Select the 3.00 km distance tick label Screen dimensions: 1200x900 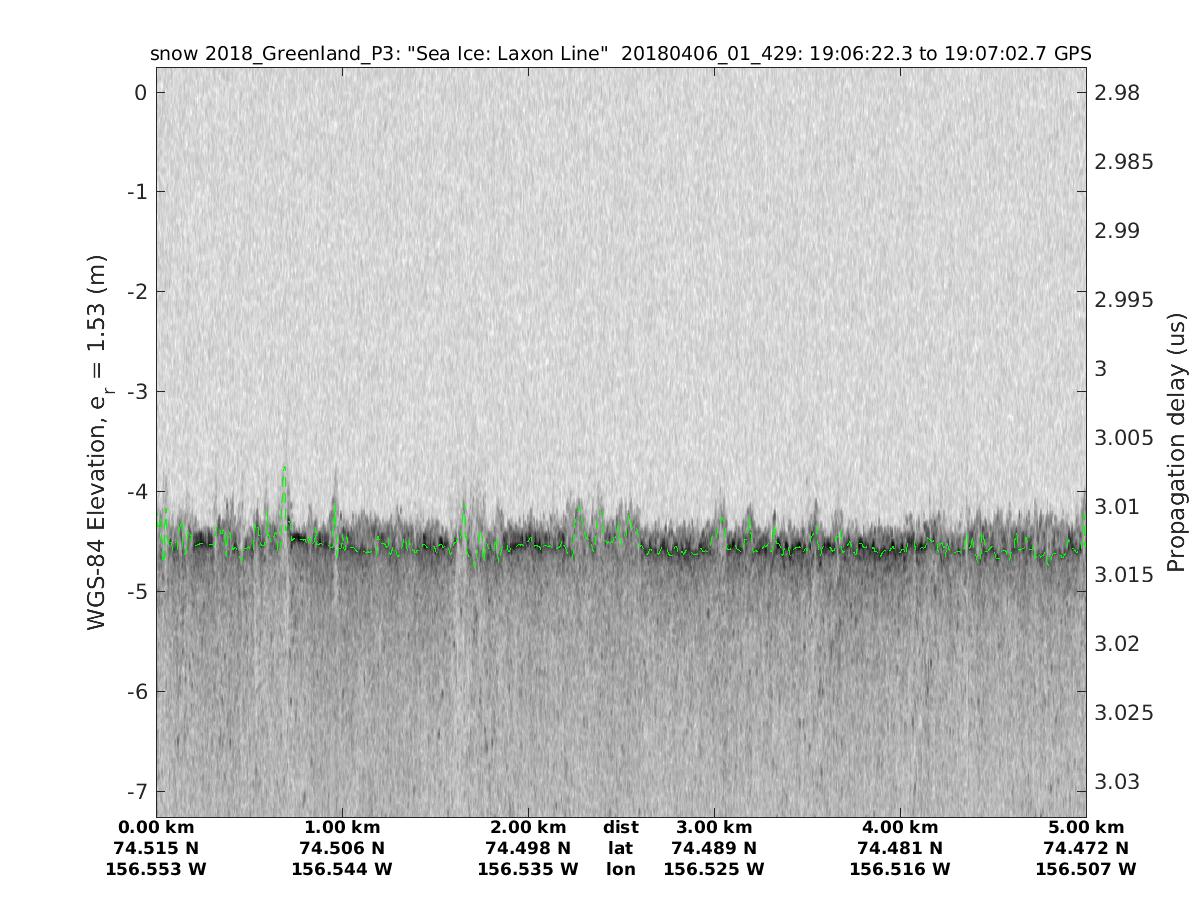click(x=714, y=828)
